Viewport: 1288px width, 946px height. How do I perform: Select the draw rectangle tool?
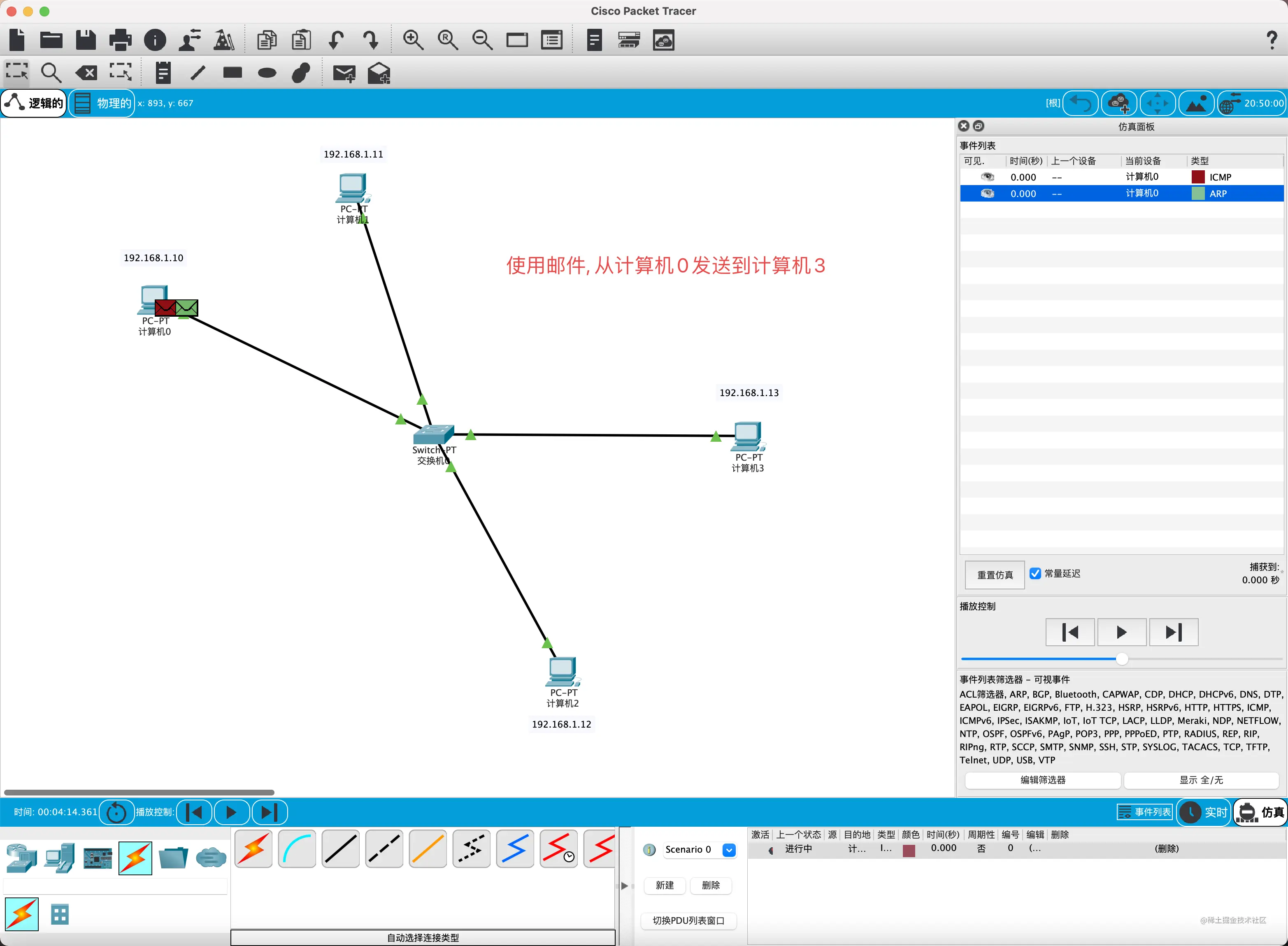232,72
